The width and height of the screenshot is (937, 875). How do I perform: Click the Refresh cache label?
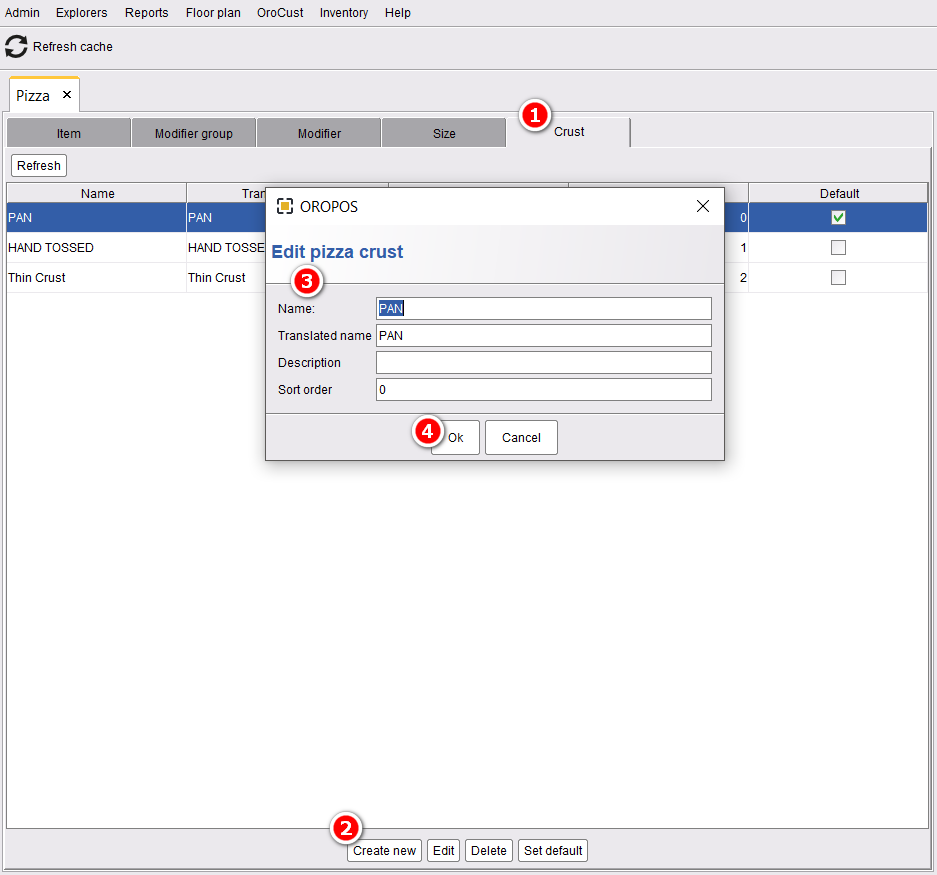(x=73, y=47)
